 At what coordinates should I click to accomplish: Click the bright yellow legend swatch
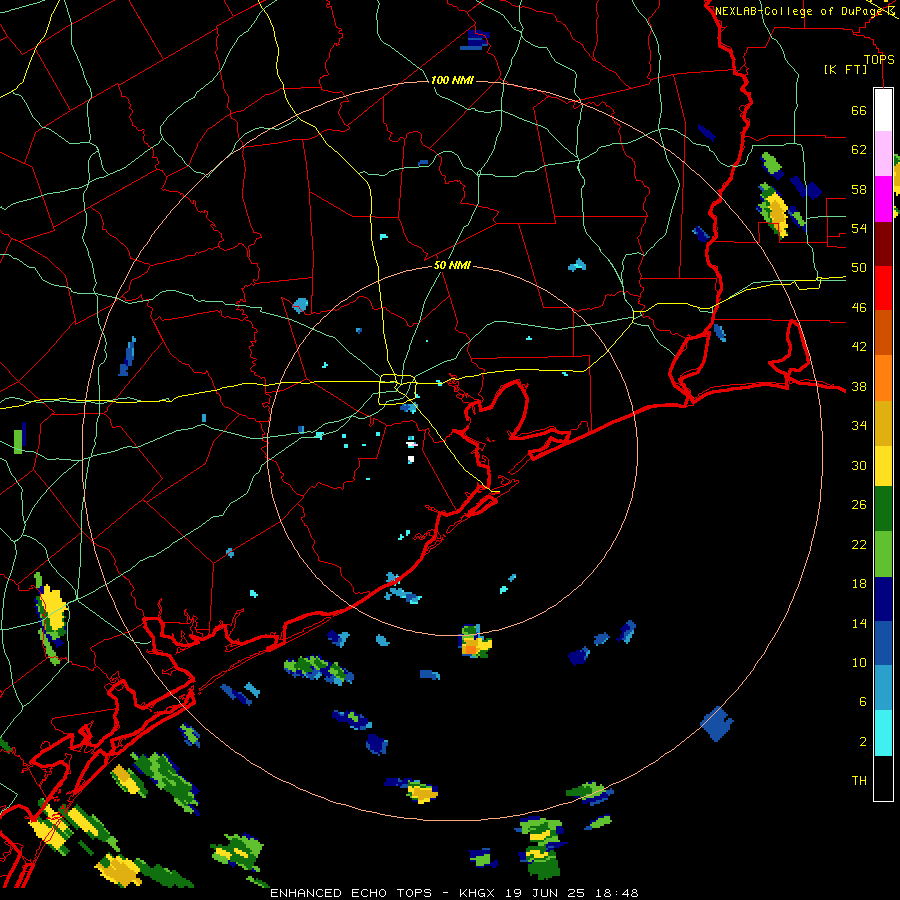[883, 465]
